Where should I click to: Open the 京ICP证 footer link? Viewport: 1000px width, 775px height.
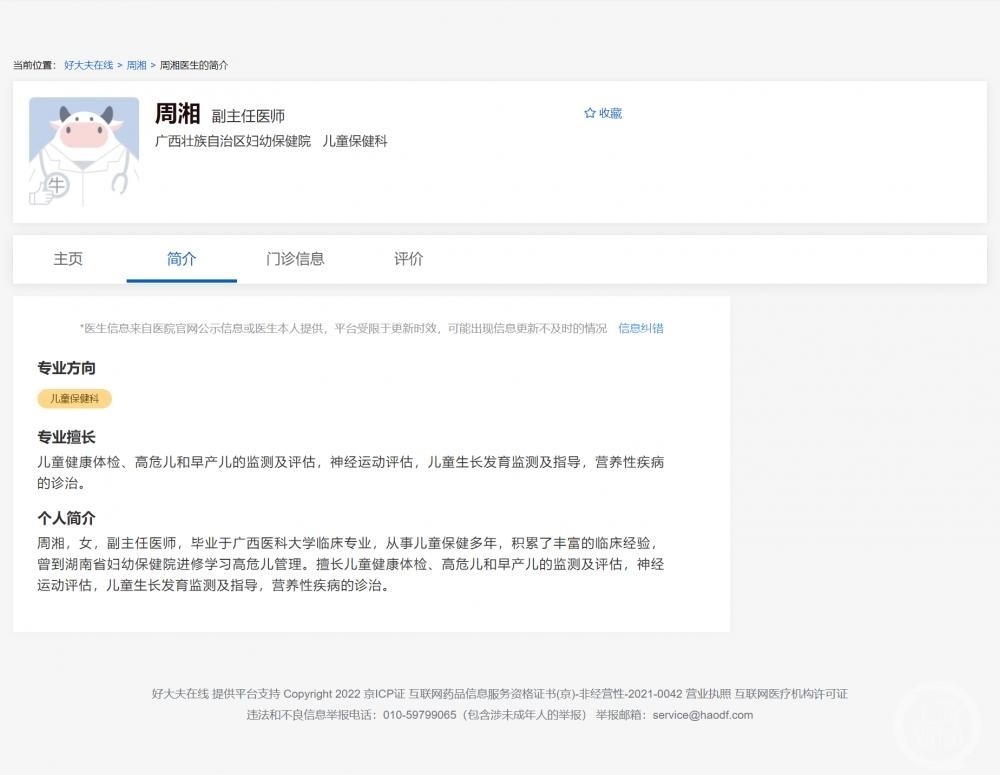pyautogui.click(x=384, y=693)
